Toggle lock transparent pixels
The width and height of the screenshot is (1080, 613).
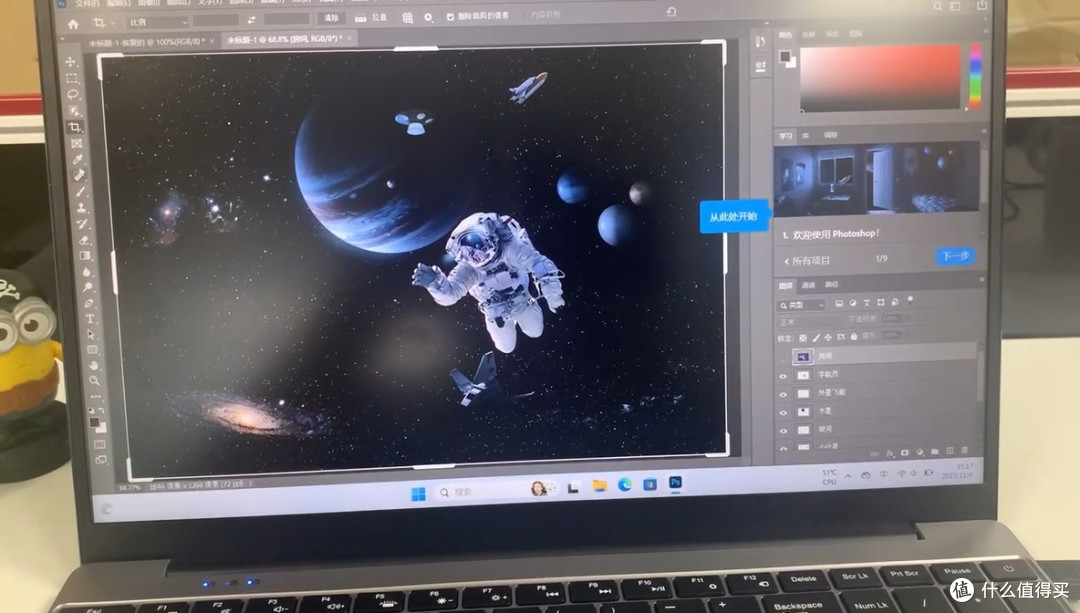click(x=802, y=338)
